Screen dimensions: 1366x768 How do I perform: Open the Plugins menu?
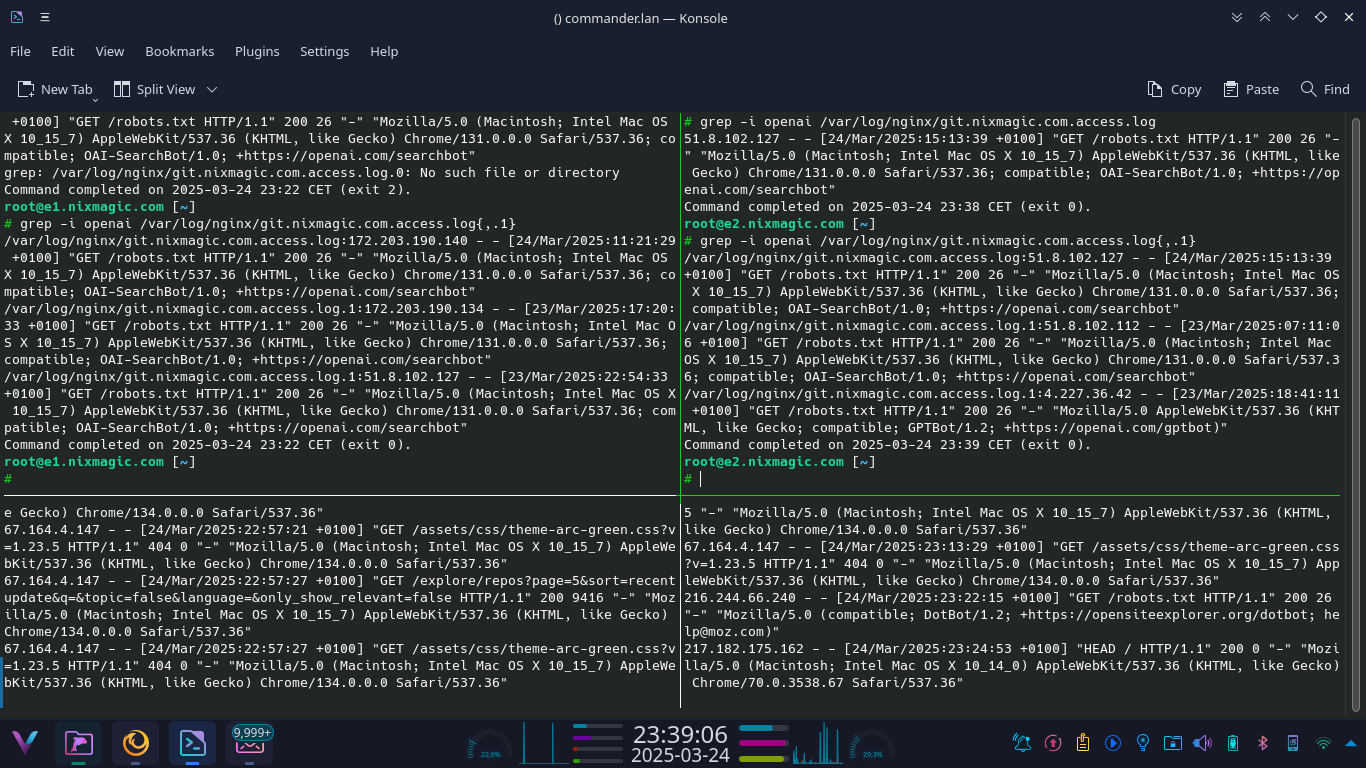[257, 51]
